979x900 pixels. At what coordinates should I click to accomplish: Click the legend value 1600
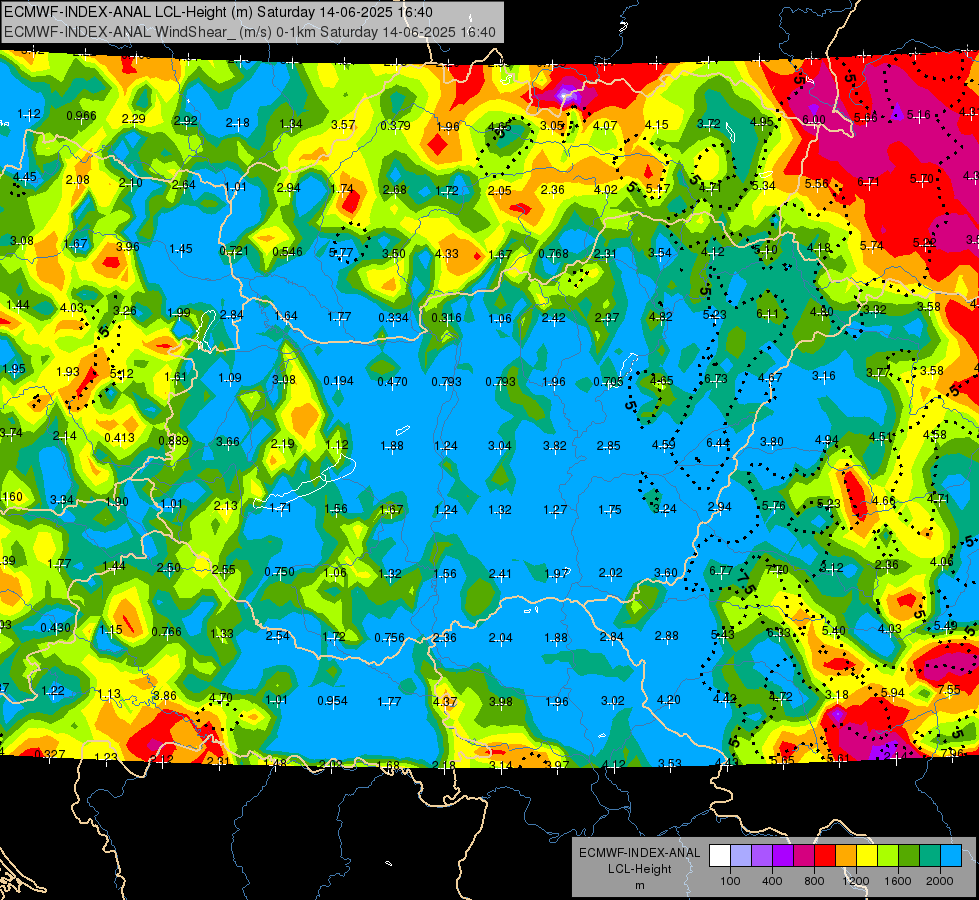[x=898, y=881]
